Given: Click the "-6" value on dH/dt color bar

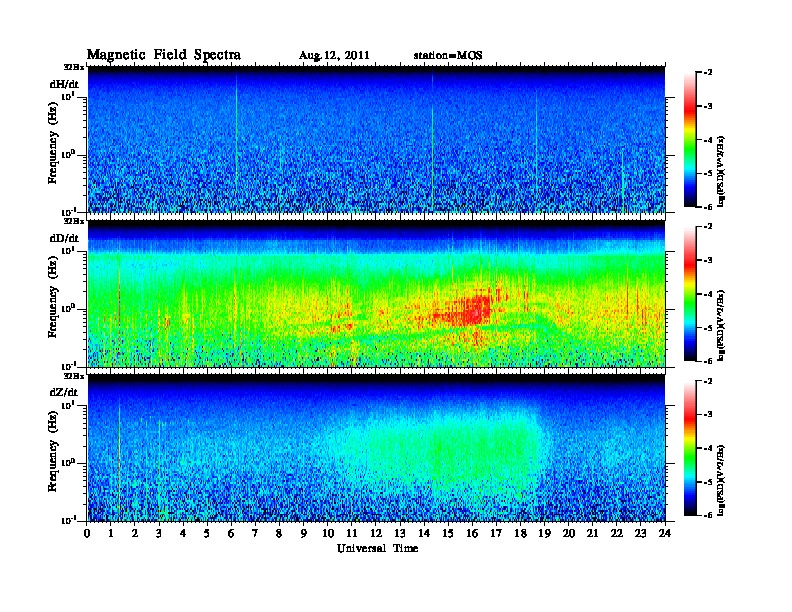Looking at the screenshot, I should [x=708, y=207].
